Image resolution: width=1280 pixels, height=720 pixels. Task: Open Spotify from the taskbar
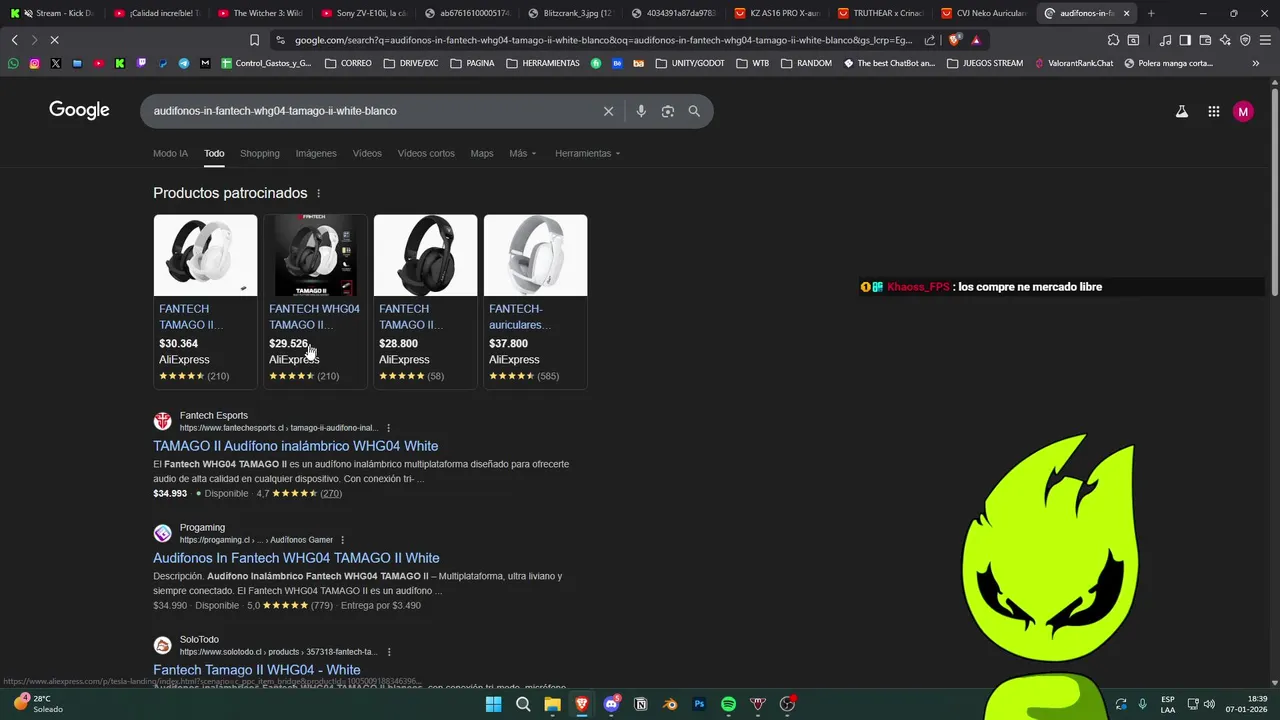tap(729, 704)
